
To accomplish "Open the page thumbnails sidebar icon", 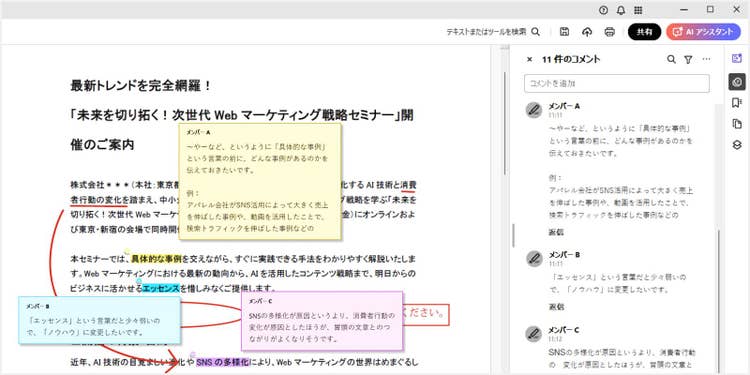I will click(x=737, y=124).
